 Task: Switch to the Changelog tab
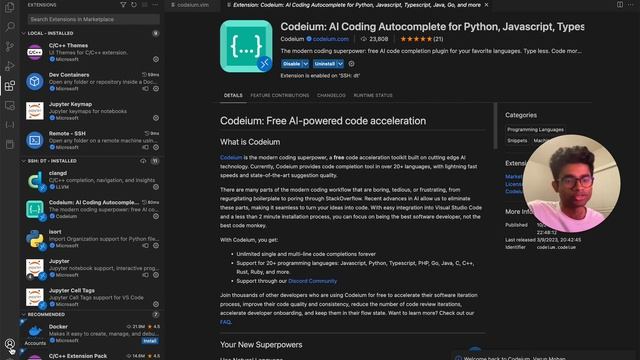pos(331,96)
